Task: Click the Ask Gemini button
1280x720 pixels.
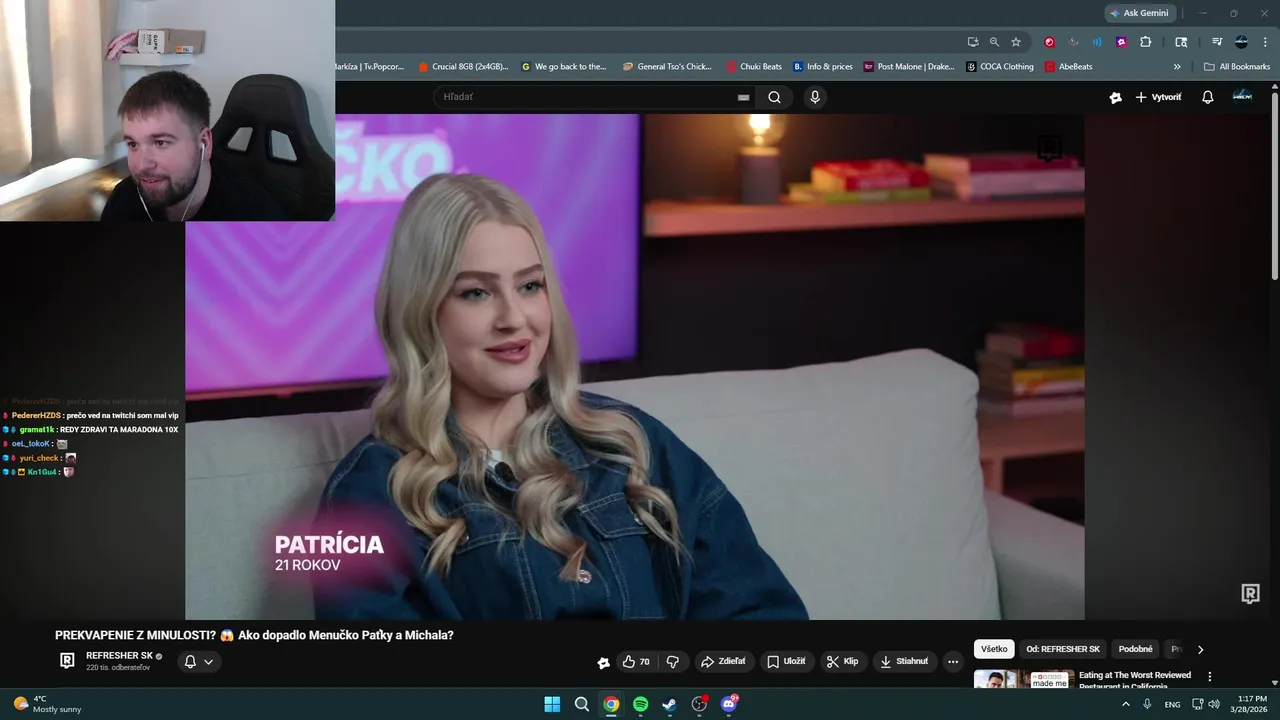Action: tap(1139, 13)
